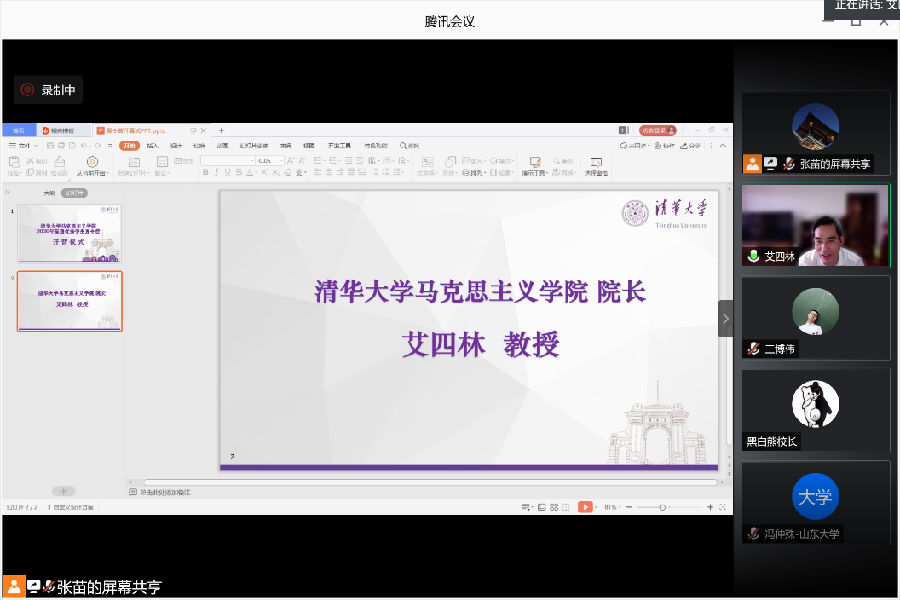This screenshot has height=600, width=900.
Task: Adjust the zoom slider in status bar
Action: click(662, 508)
